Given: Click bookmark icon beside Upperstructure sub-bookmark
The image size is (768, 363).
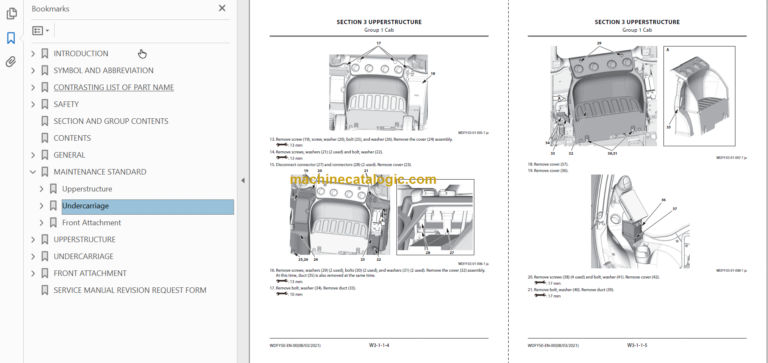Looking at the screenshot, I should pyautogui.click(x=53, y=189).
